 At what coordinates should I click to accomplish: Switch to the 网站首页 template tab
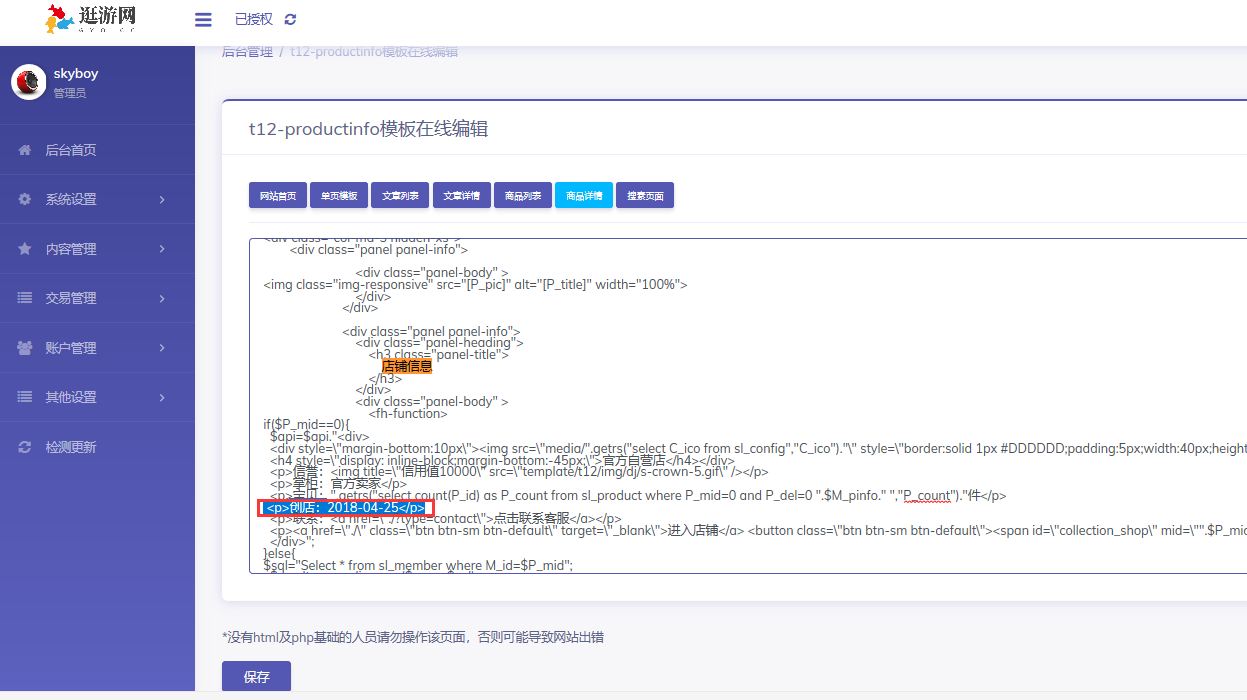click(278, 196)
